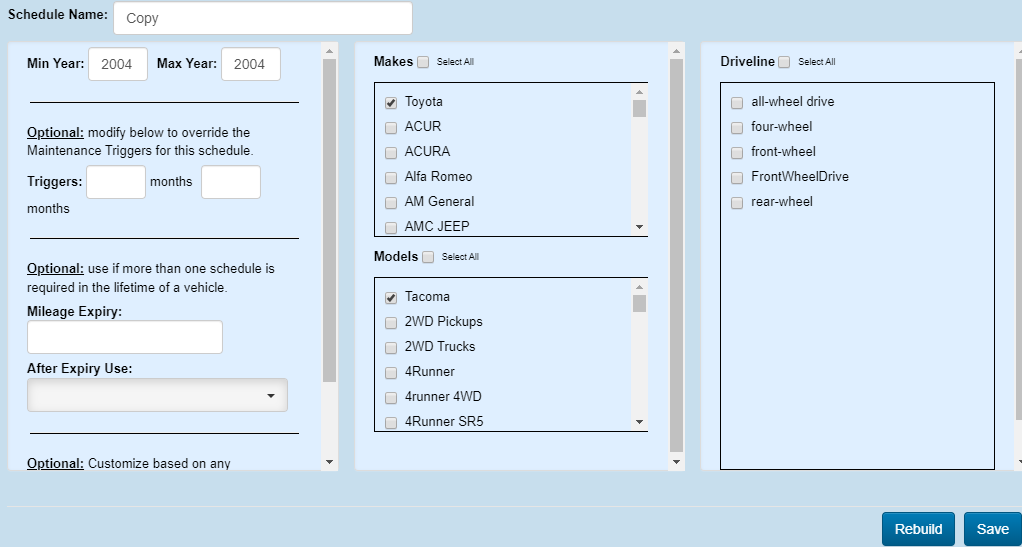Select the Mileage Expiry input field

pyautogui.click(x=125, y=337)
